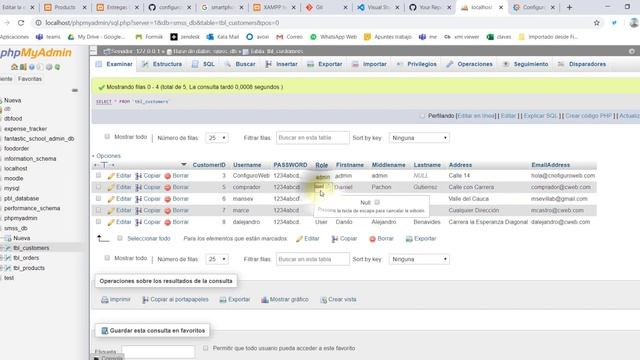
Task: Expand tbl_products tree node
Action: pyautogui.click(x=2, y=268)
